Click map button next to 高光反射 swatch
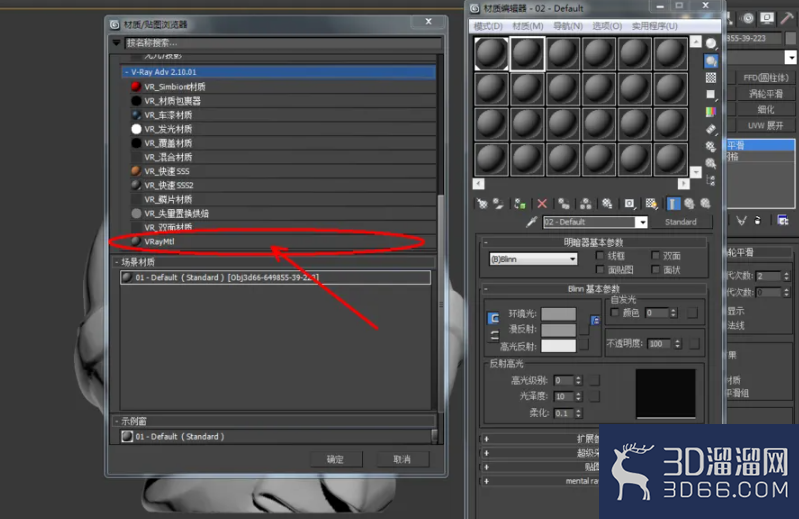 (584, 346)
